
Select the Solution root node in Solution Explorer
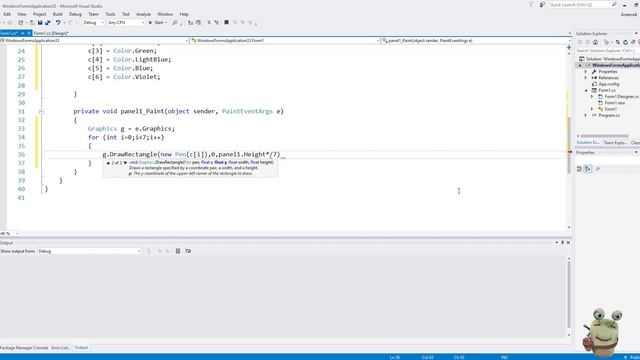coord(609,59)
